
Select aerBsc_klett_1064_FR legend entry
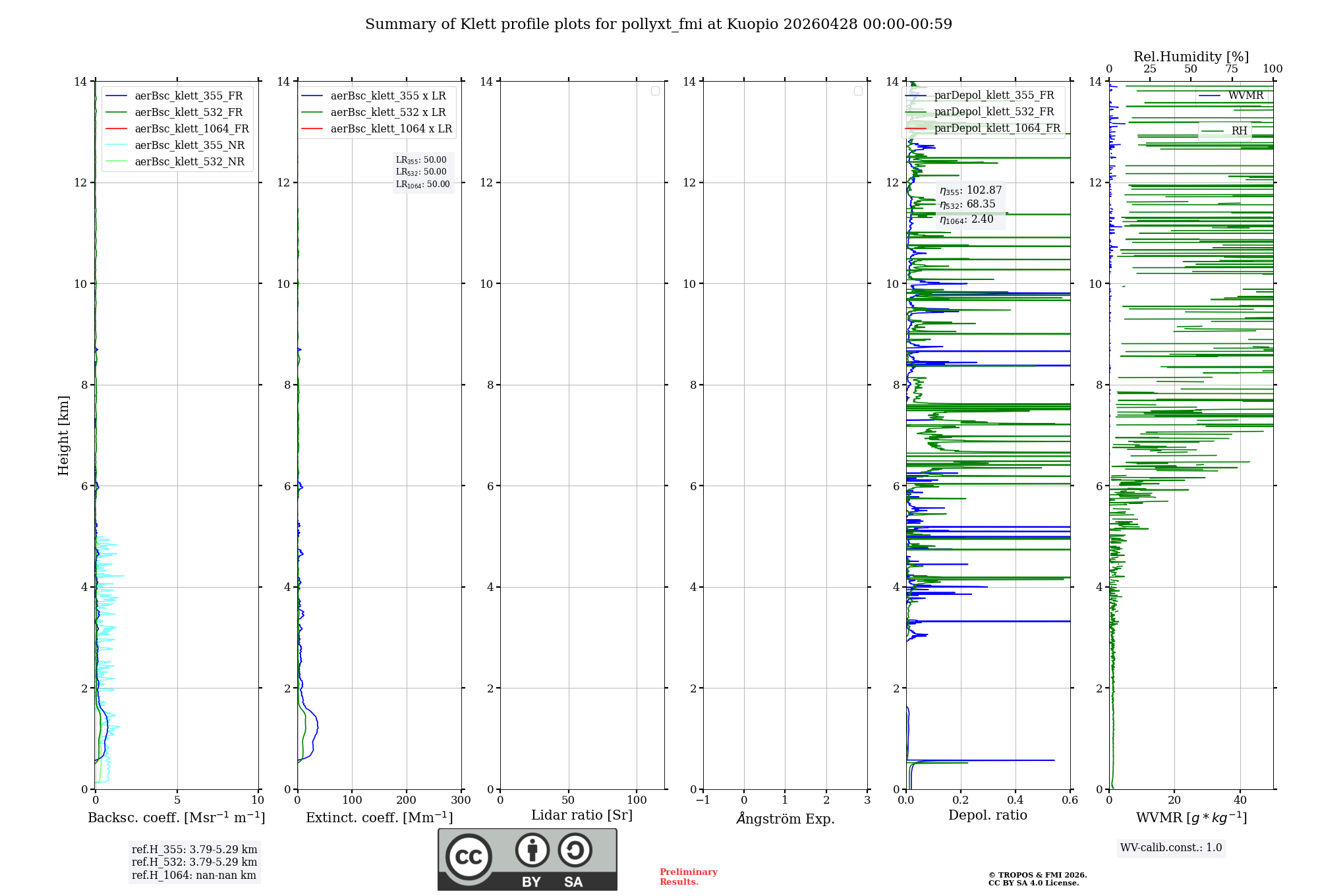191,128
